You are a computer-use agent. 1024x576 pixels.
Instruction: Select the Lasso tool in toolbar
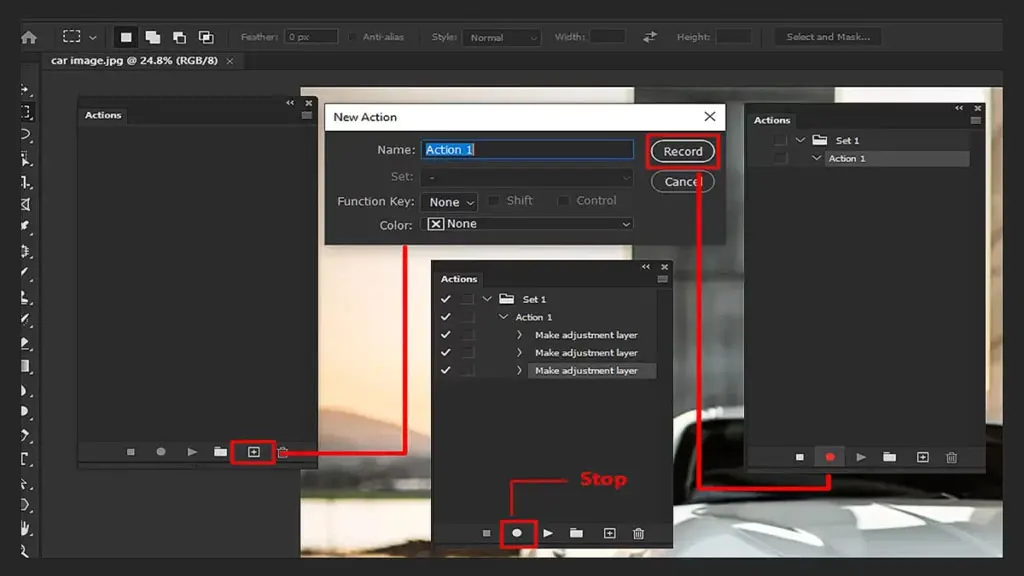27,135
